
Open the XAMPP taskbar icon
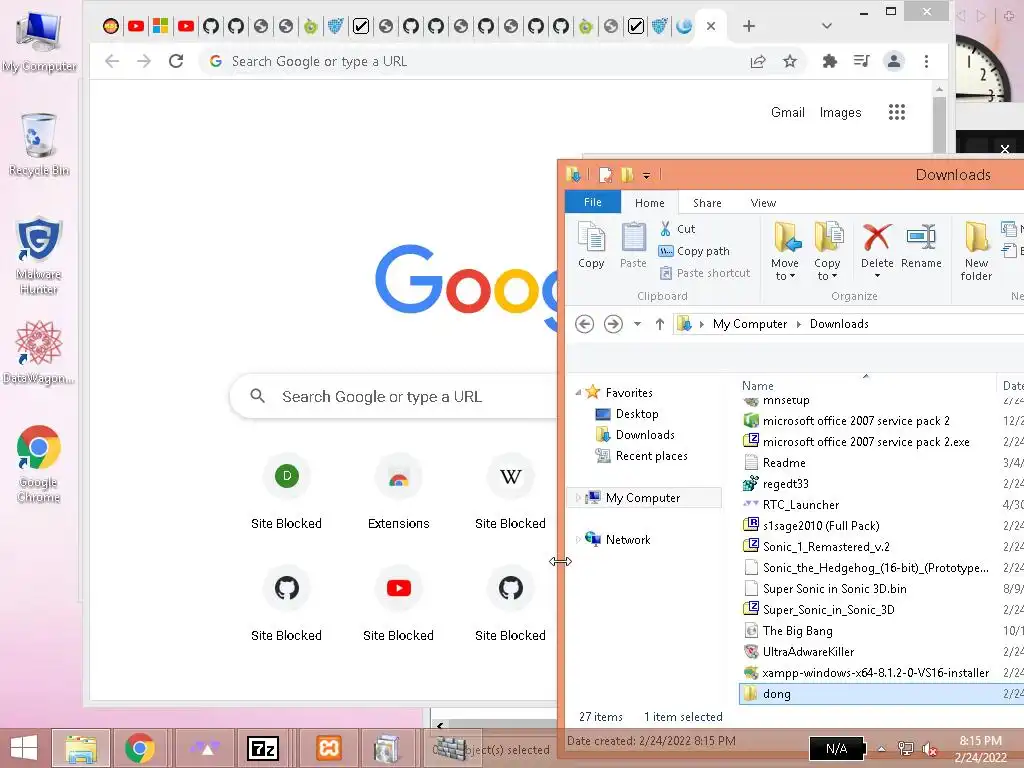[328, 748]
